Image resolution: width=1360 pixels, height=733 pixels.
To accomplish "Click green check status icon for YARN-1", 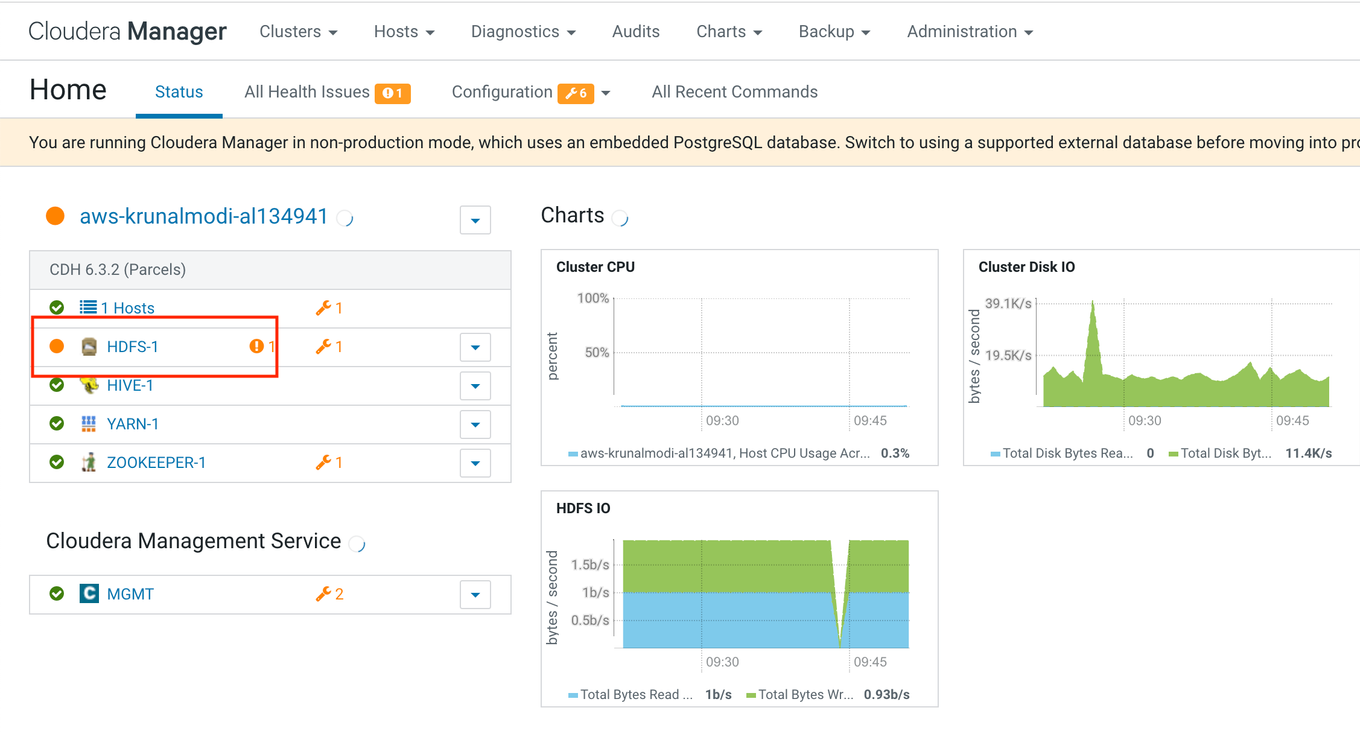I will pos(57,424).
